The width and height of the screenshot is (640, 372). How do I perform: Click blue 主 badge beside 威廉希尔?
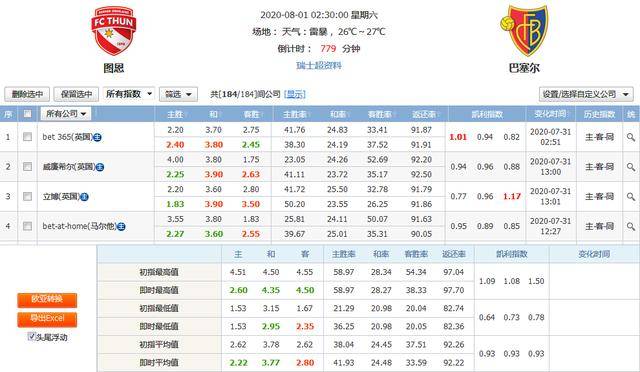pos(100,167)
